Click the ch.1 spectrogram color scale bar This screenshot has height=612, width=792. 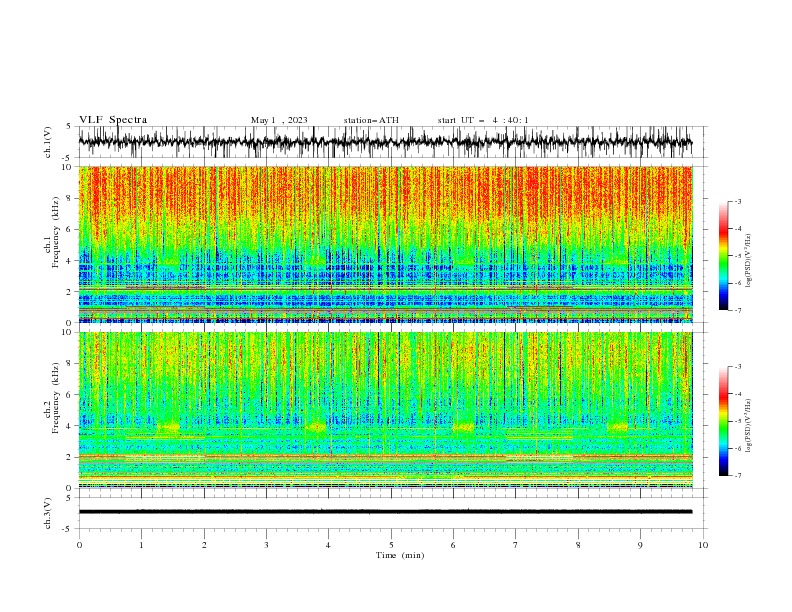tap(723, 256)
